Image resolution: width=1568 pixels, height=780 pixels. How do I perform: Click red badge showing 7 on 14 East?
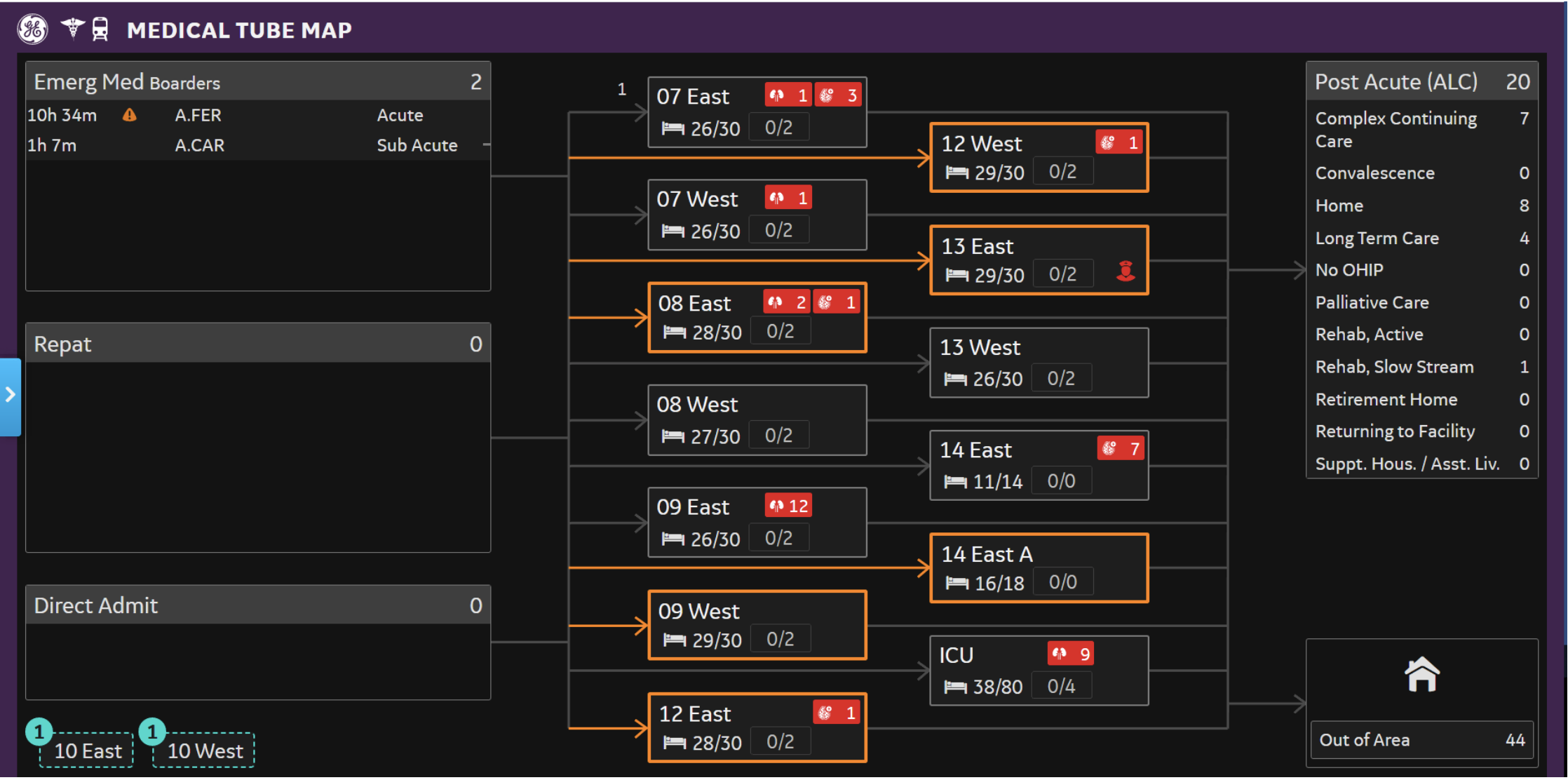pos(1121,448)
